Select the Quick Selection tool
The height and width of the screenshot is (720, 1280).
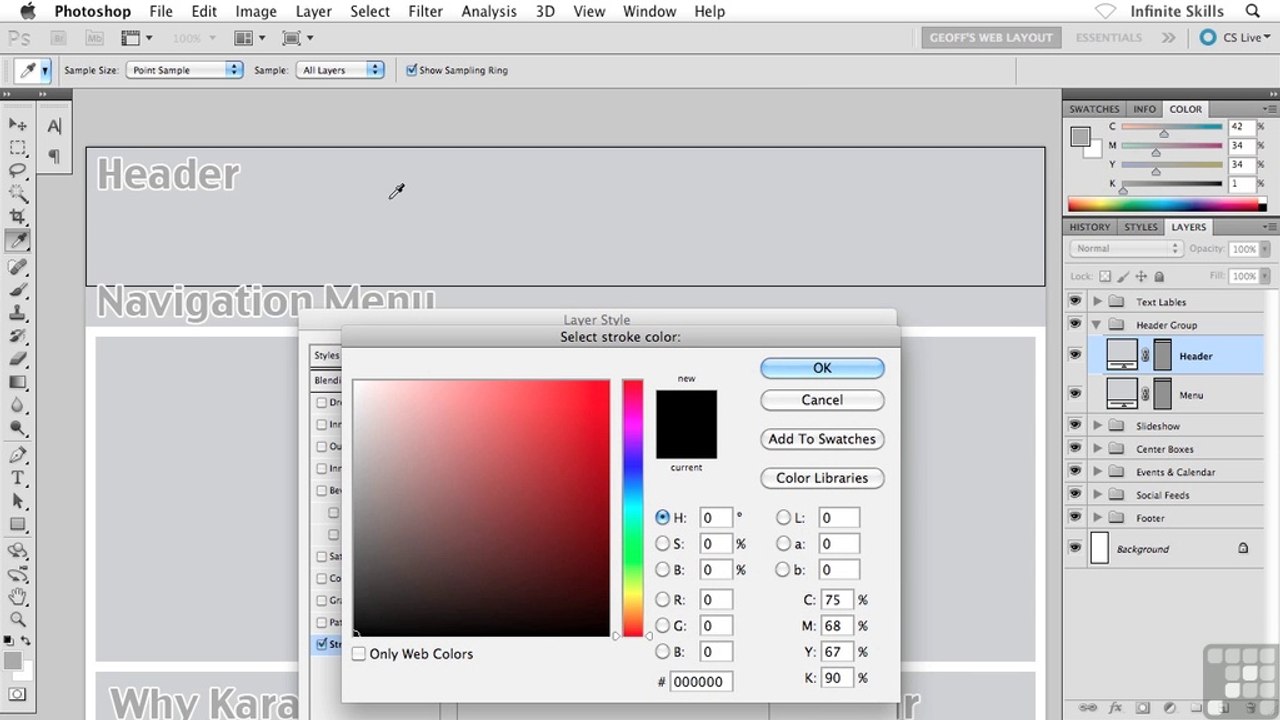point(18,193)
